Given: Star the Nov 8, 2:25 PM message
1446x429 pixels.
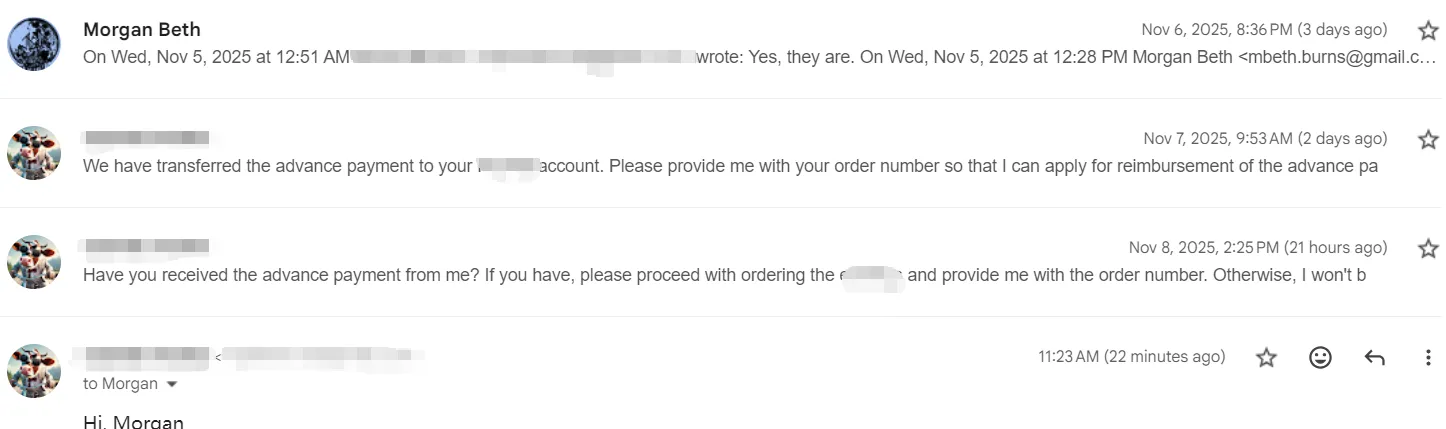Looking at the screenshot, I should pyautogui.click(x=1428, y=248).
